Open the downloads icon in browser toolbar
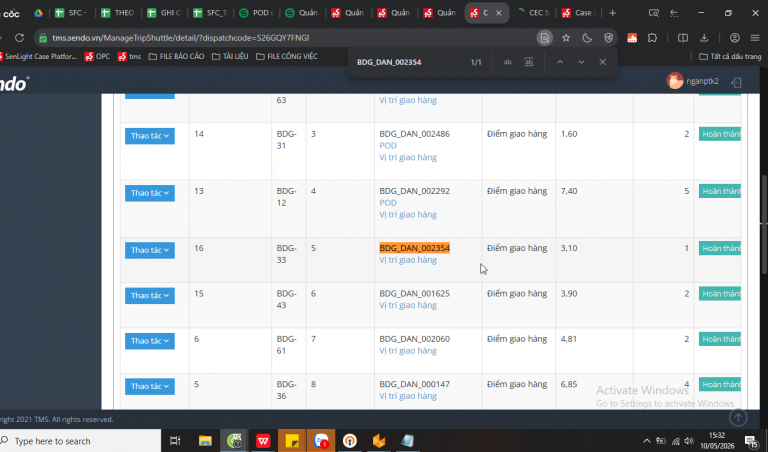Viewport: 768px width, 452px height. pos(704,38)
